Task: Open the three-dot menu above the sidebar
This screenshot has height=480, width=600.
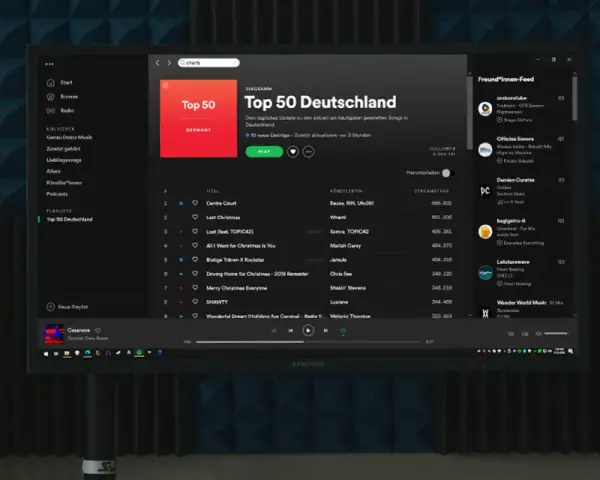Action: tap(49, 64)
